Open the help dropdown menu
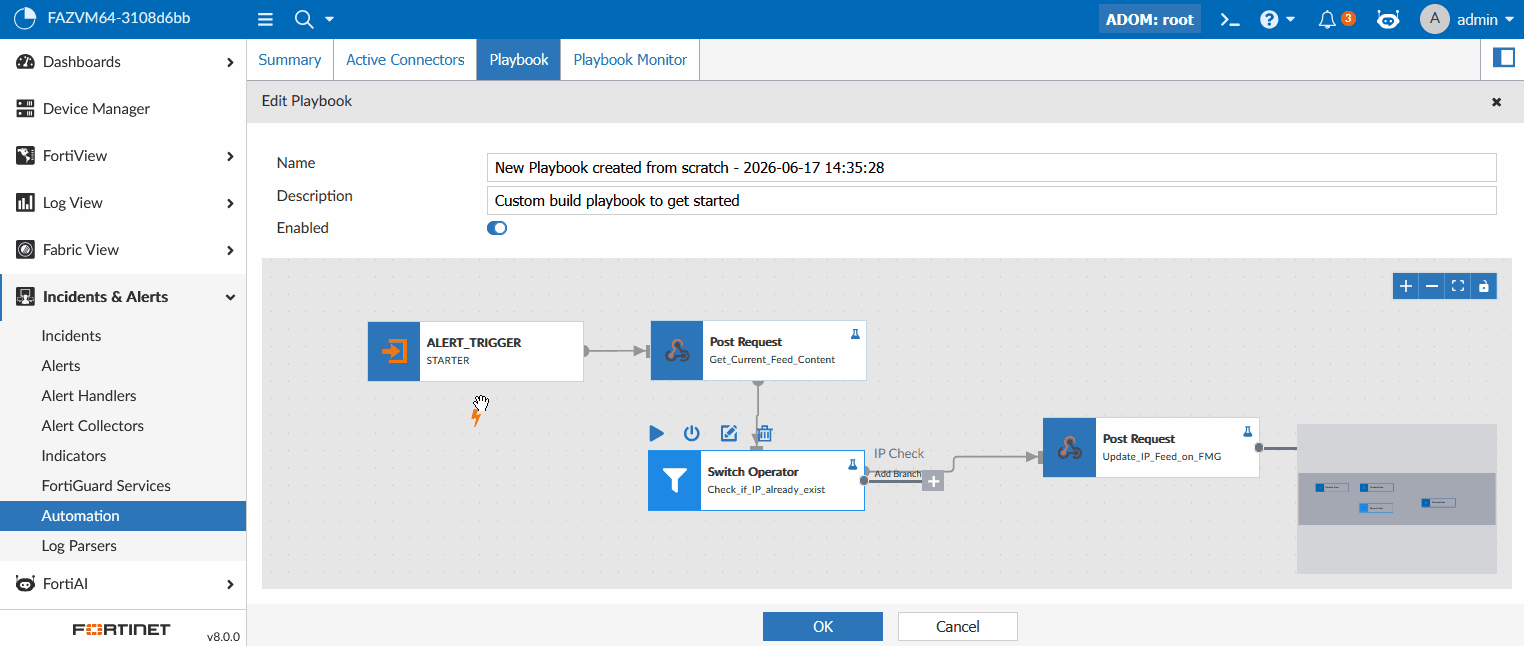The height and width of the screenshot is (646, 1524). point(1277,19)
